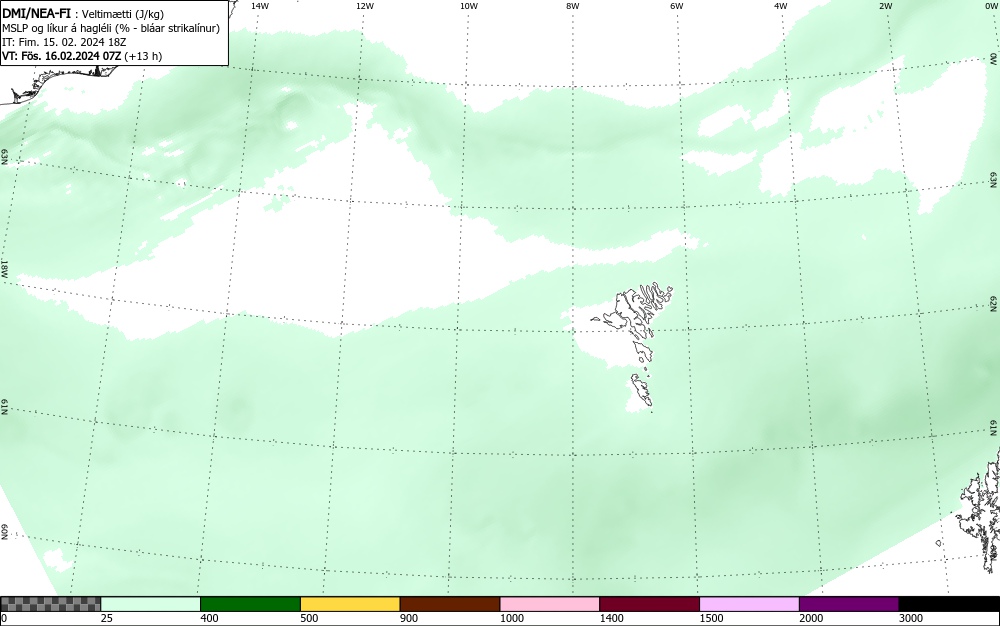Image resolution: width=1000 pixels, height=626 pixels.
Task: Pick the lavender 1500–2000 legend swatch
Action: (x=749, y=604)
